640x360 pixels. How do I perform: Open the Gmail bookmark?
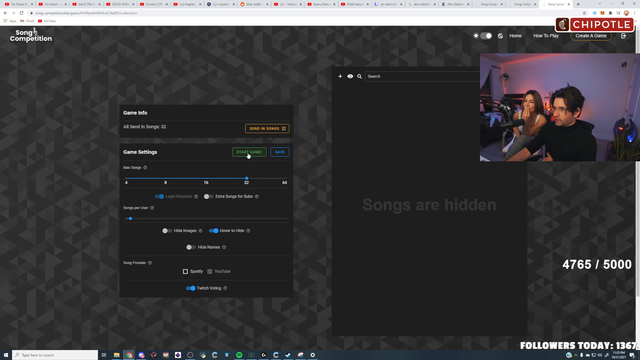tap(27, 21)
